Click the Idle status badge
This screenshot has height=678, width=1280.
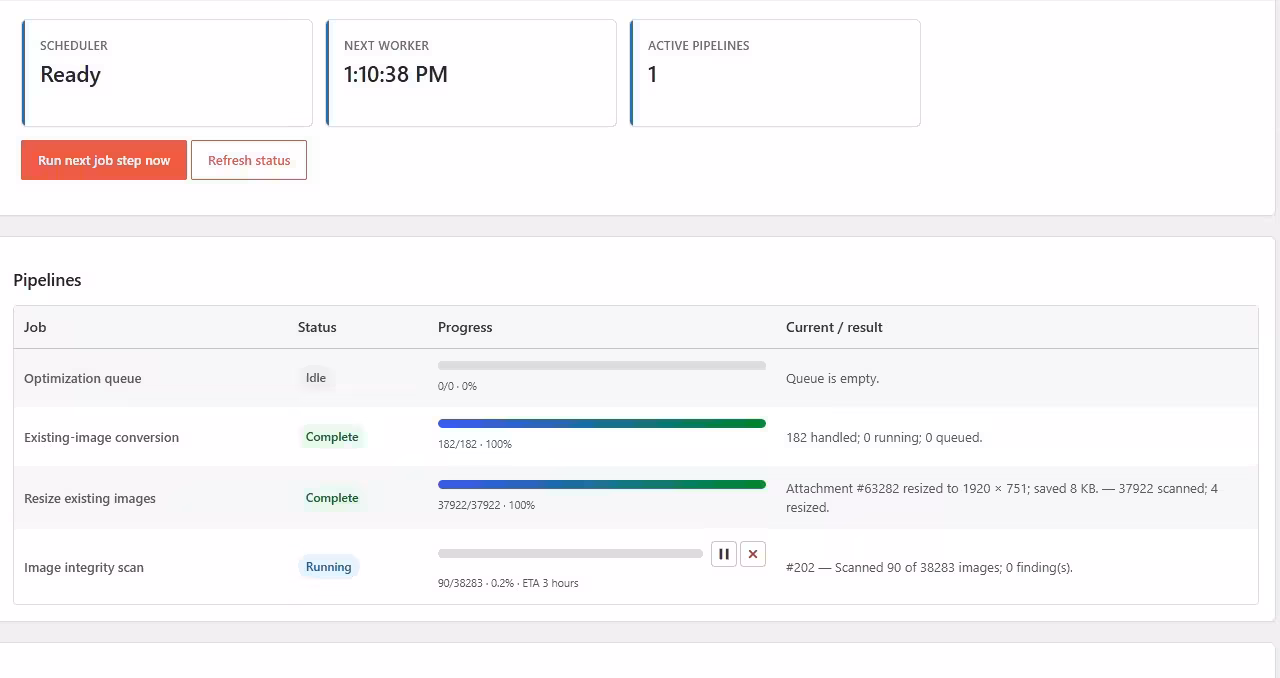point(316,378)
